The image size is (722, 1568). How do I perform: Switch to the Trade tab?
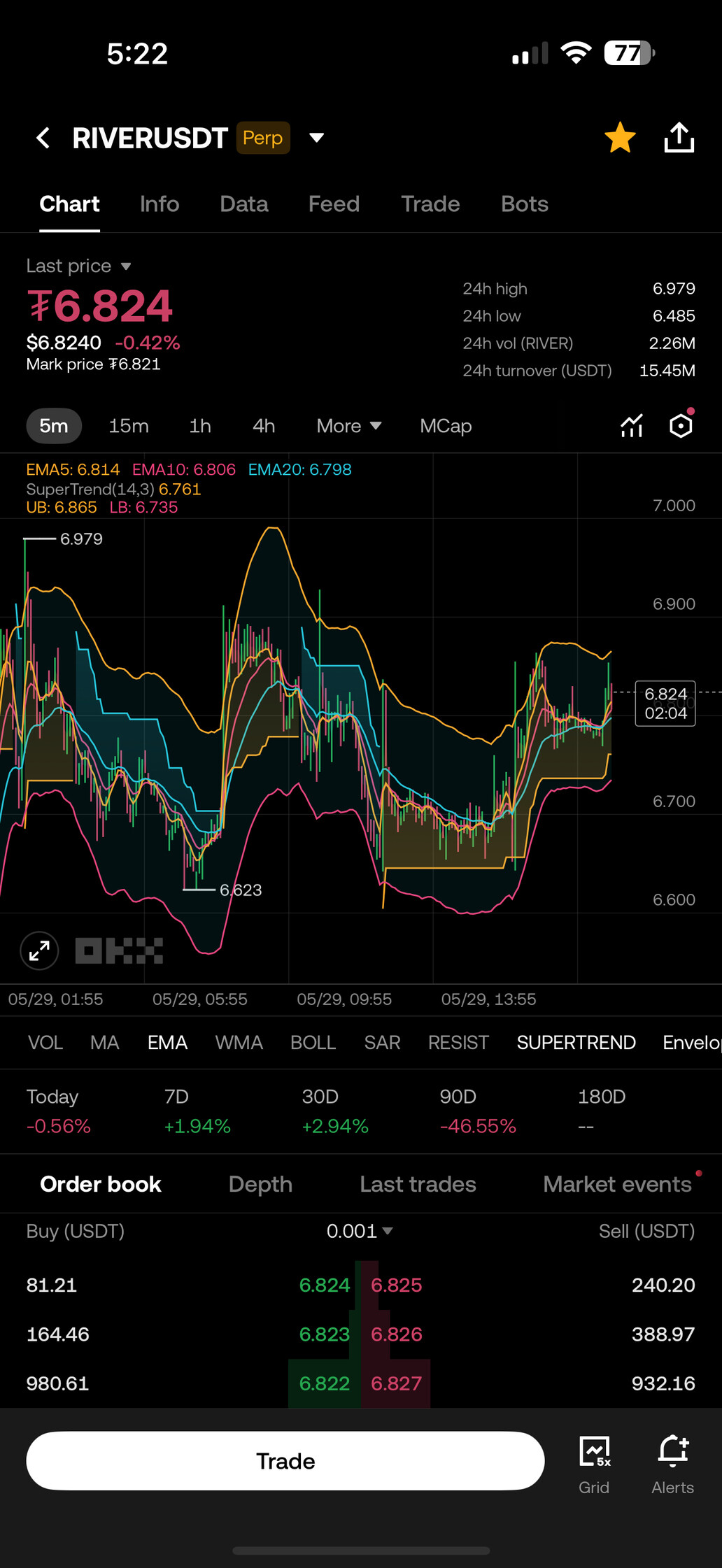tap(430, 204)
